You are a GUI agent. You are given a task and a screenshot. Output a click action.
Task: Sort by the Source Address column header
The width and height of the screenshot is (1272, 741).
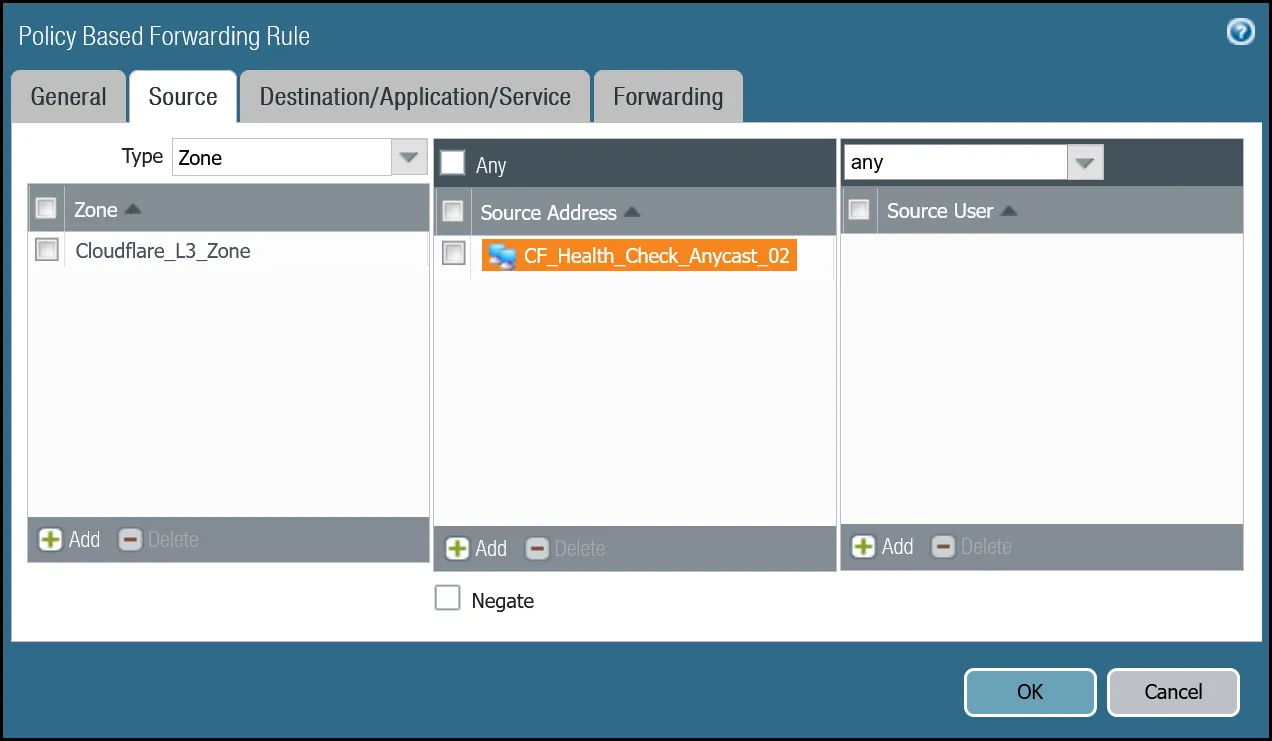(549, 212)
